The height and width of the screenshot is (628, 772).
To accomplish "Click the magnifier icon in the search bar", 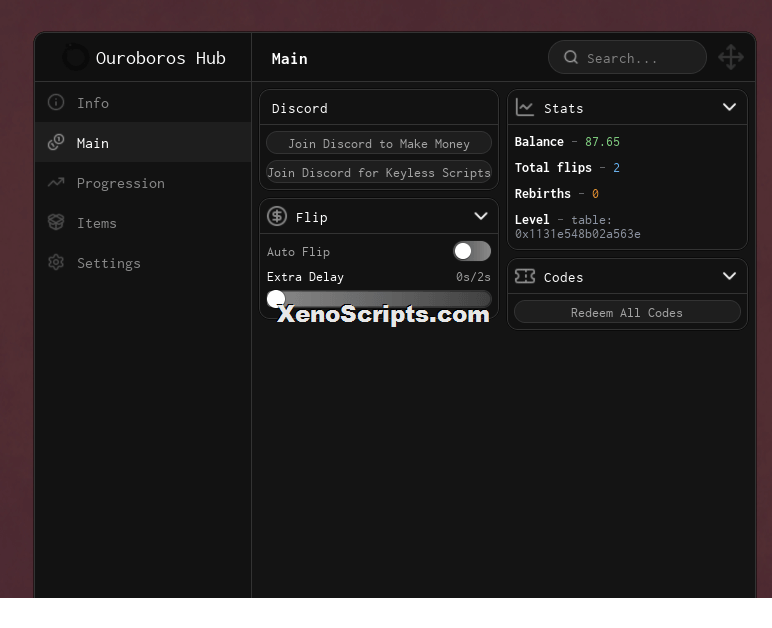I will [x=571, y=57].
